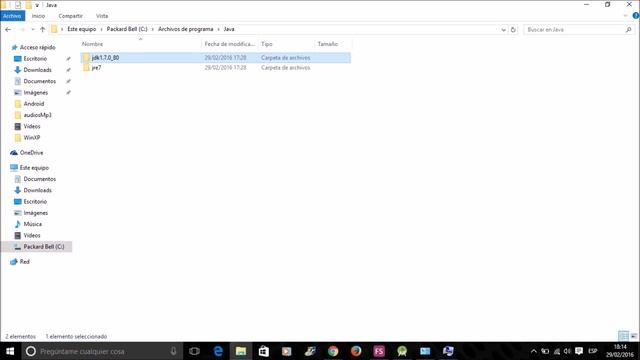Launch Firefox from taskbar
The width and height of the screenshot is (640, 360).
pos(356,351)
